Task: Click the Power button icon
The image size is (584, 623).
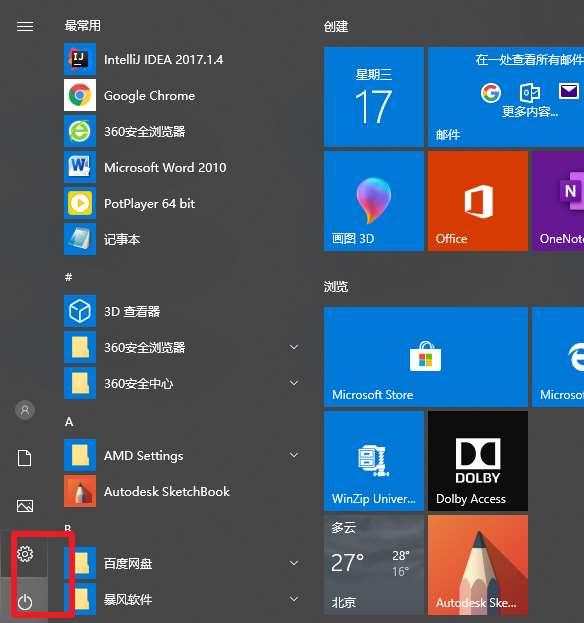Action: tap(25, 602)
